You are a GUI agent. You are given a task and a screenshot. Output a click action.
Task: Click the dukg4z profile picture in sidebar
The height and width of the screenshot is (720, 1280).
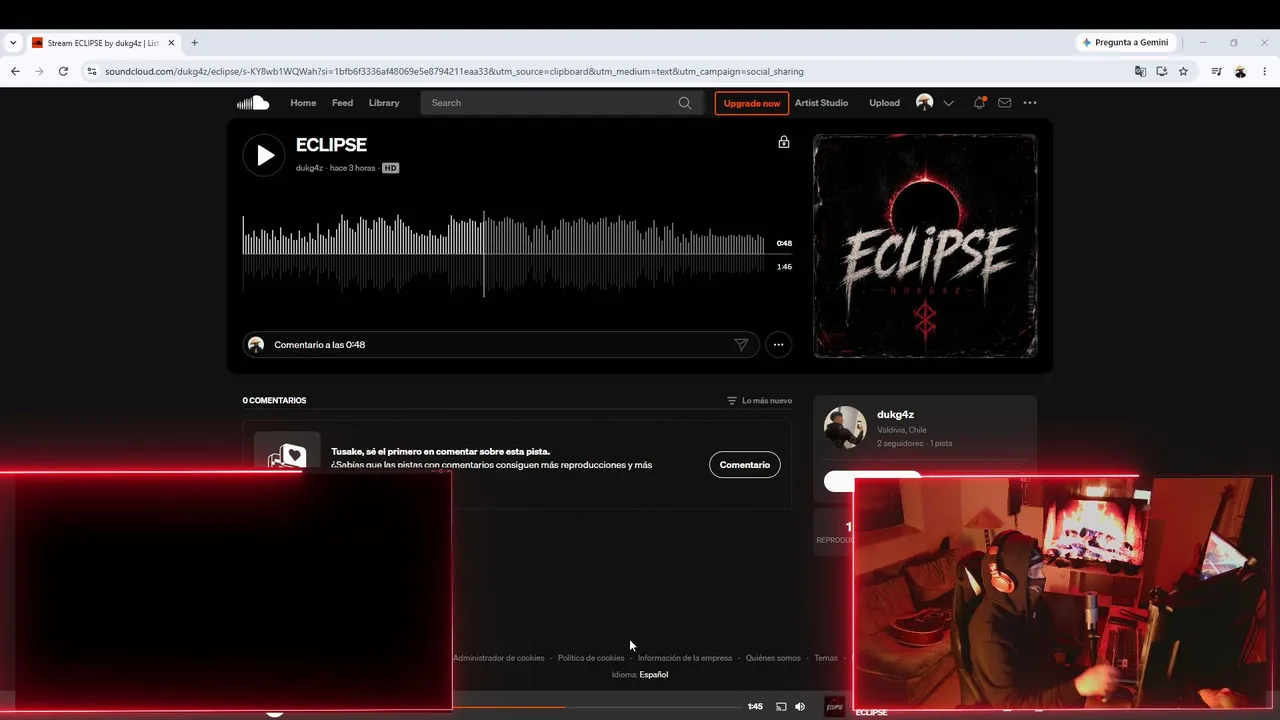845,427
